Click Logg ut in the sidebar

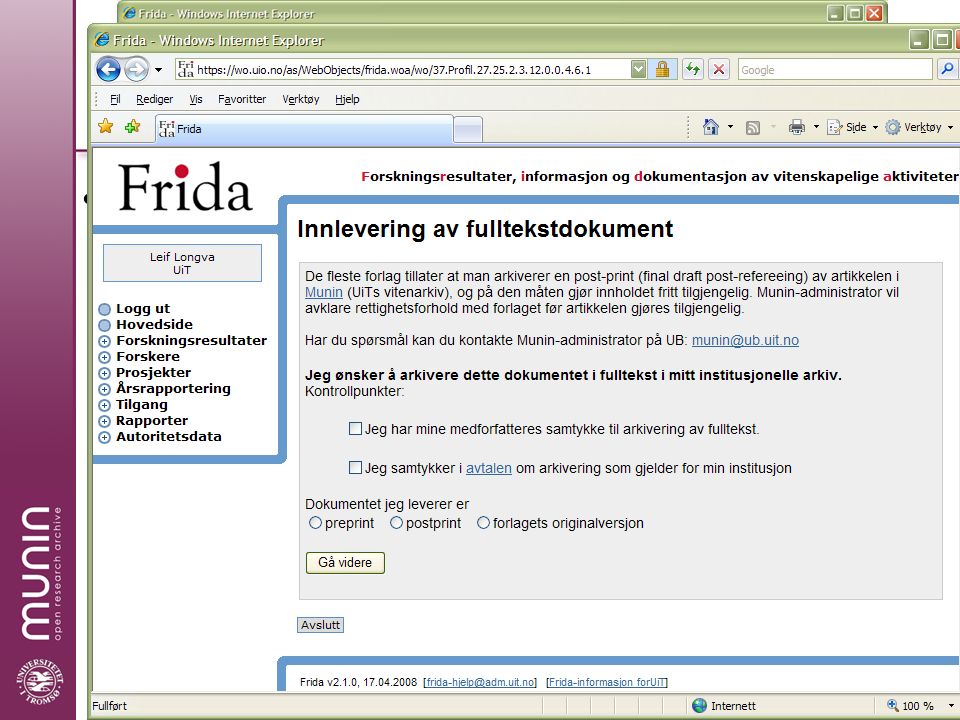tap(143, 309)
